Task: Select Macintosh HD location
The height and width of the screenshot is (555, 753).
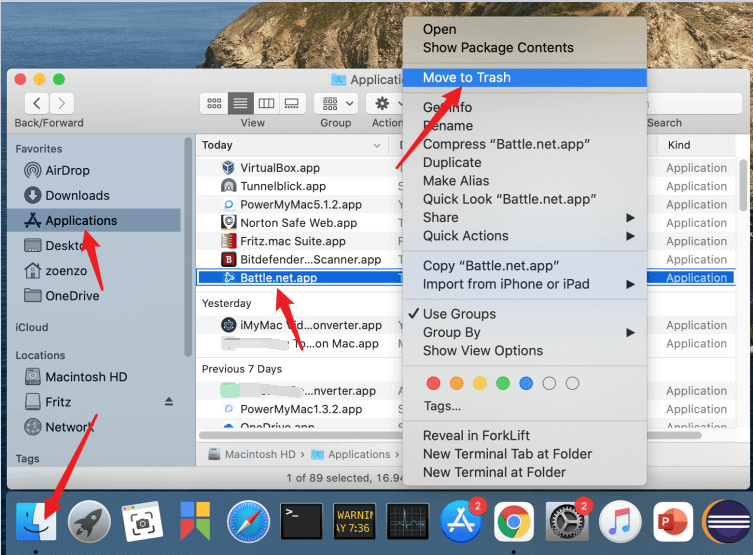Action: tap(76, 377)
